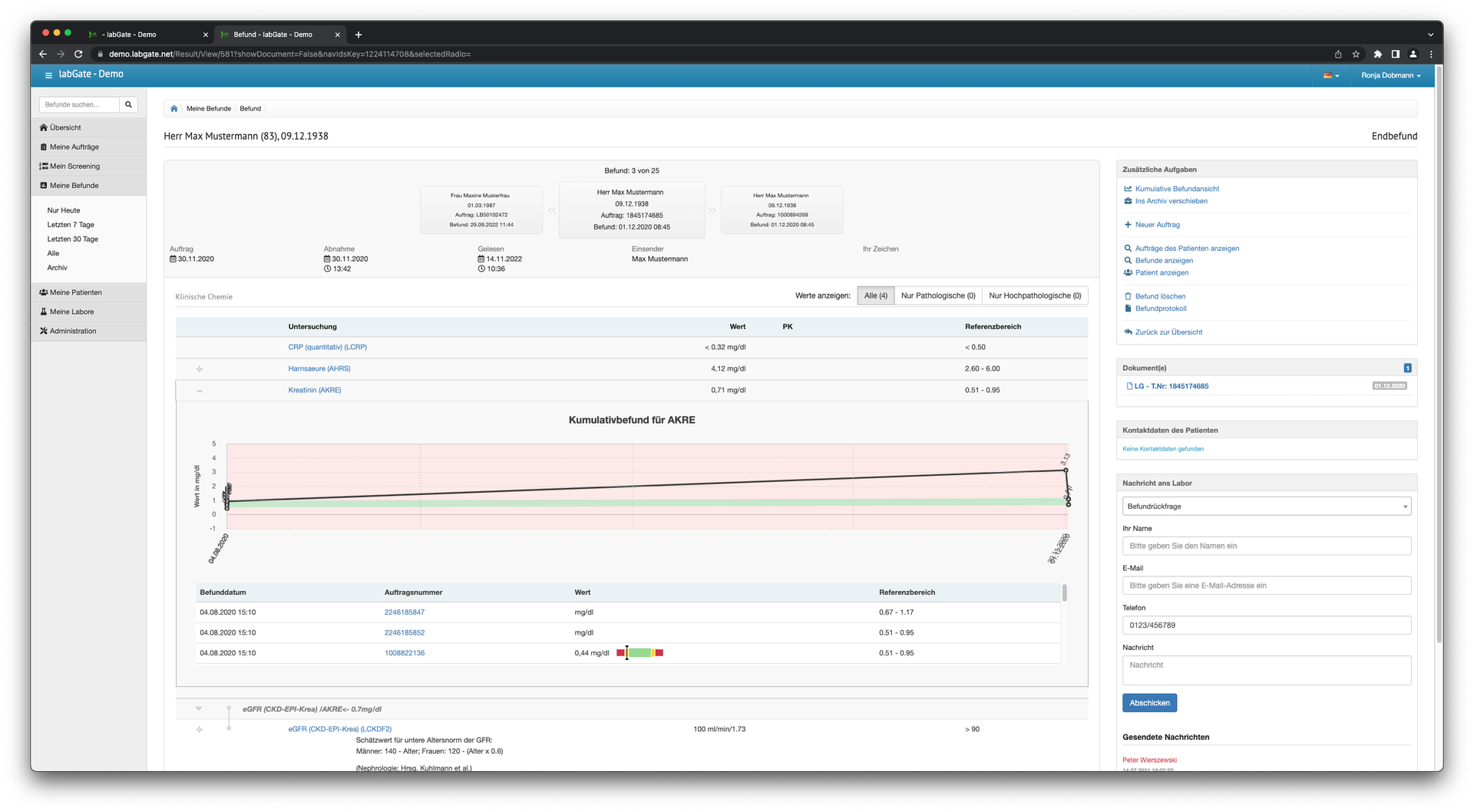
Task: Select the Nur Hochpathologische (0) filter
Action: tap(1034, 295)
